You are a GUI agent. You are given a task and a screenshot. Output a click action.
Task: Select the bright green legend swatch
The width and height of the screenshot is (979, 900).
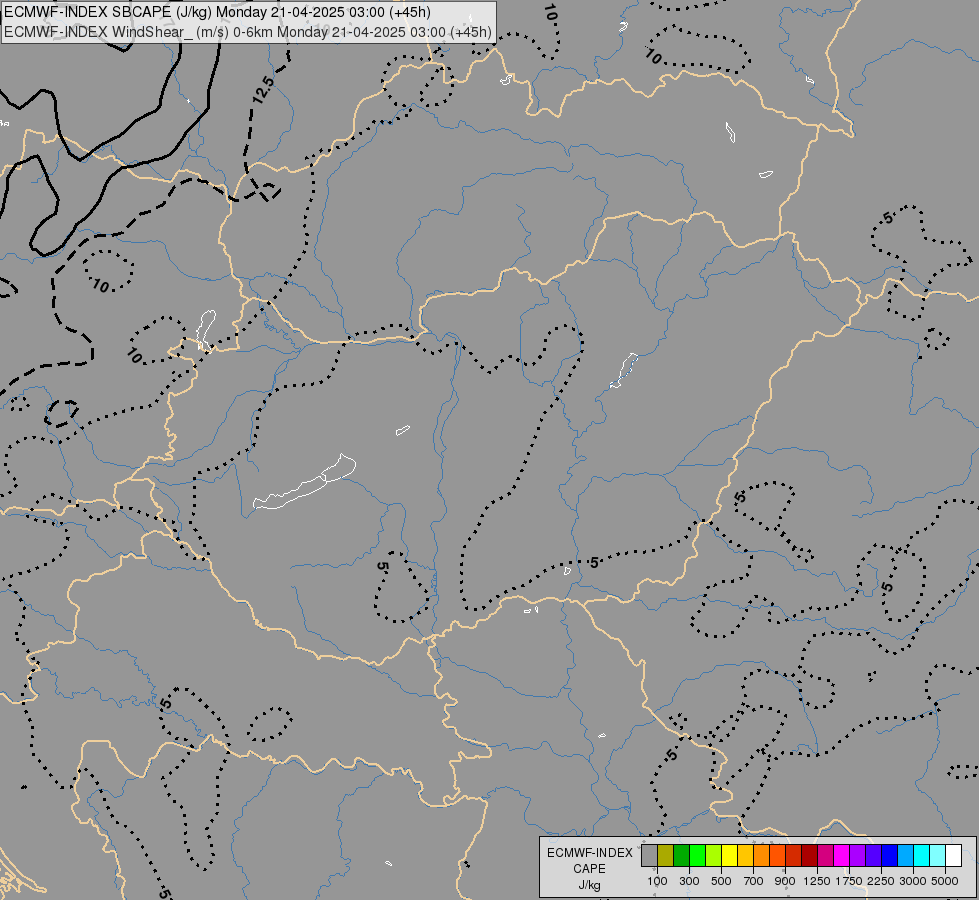697,855
